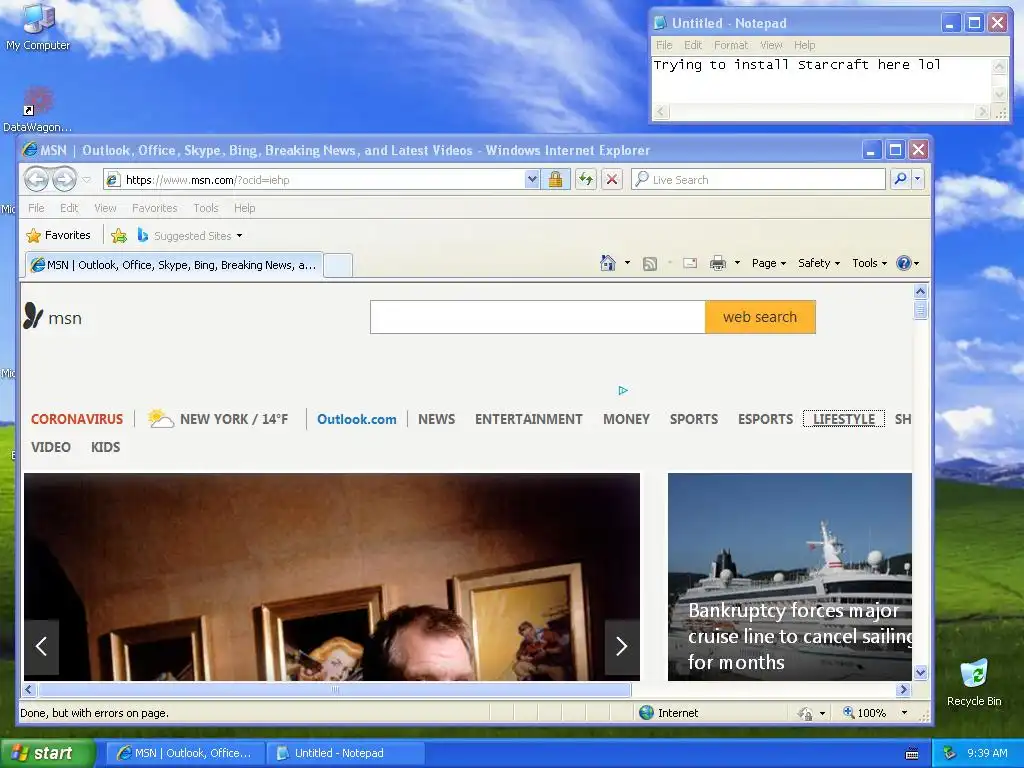The image size is (1024, 768).
Task: Open the ESPORTS section link
Action: pos(765,419)
